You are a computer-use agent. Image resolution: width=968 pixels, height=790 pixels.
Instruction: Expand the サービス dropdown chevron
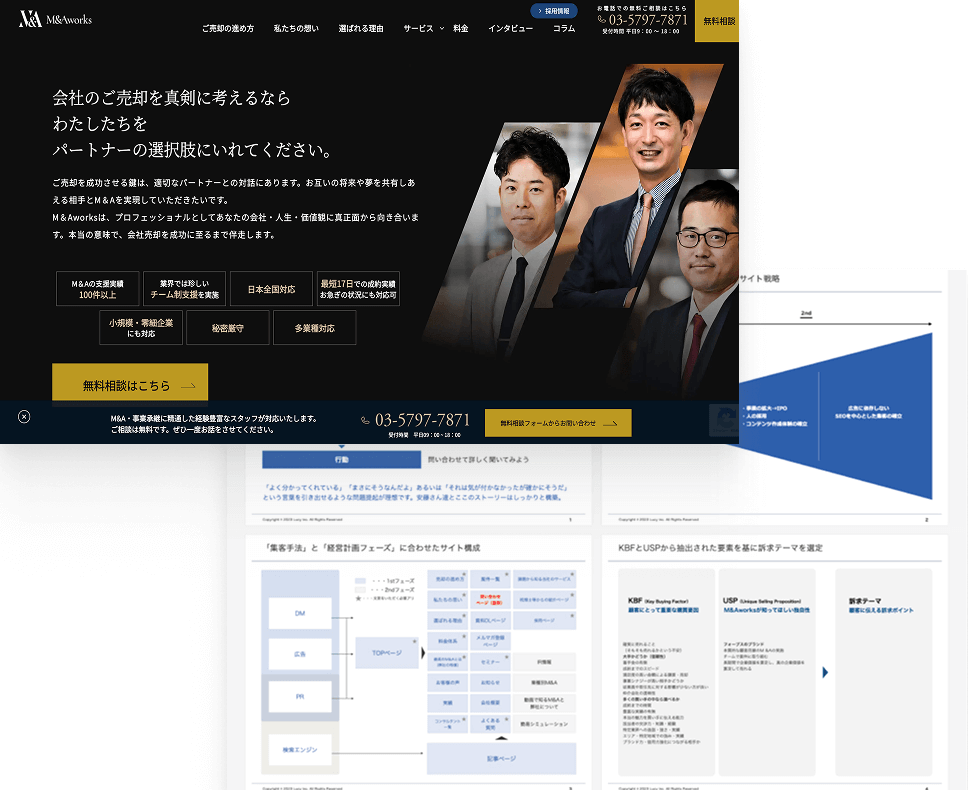441,28
